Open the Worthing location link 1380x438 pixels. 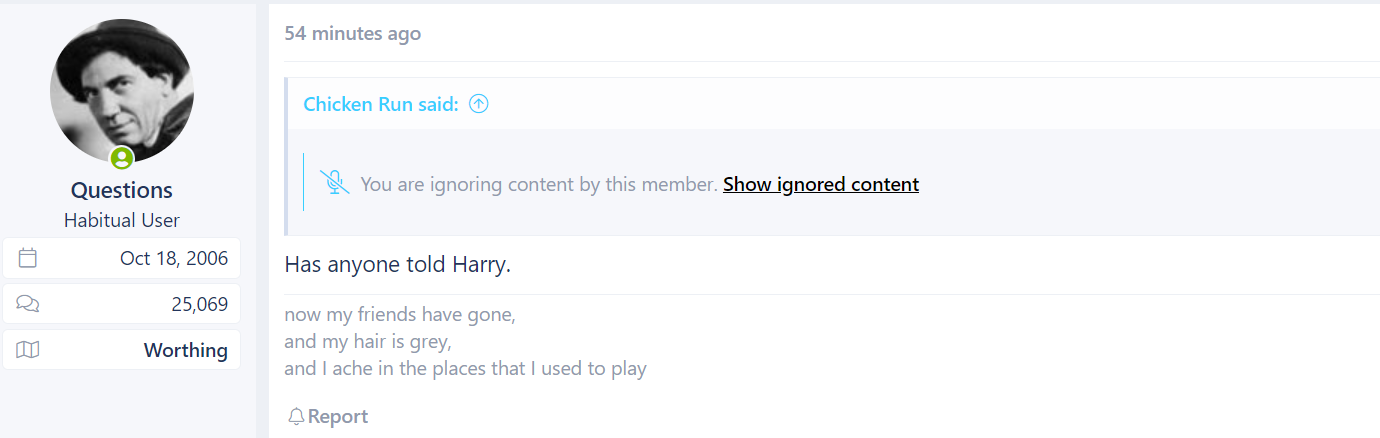pos(186,350)
